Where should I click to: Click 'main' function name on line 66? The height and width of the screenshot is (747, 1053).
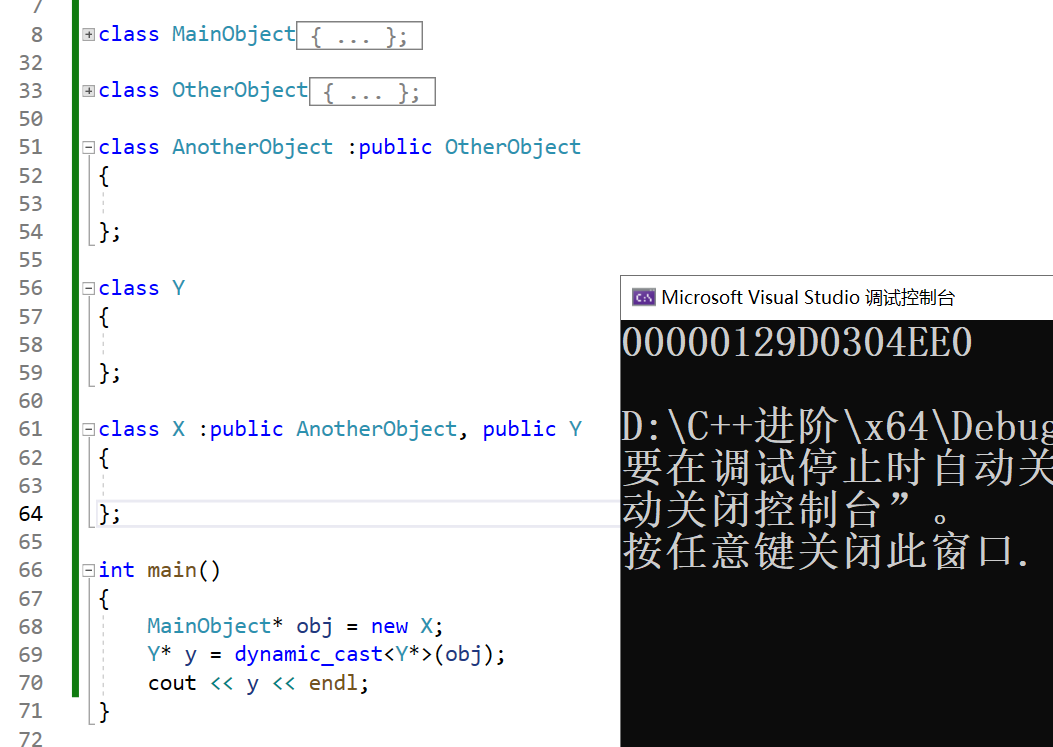pyautogui.click(x=172, y=570)
